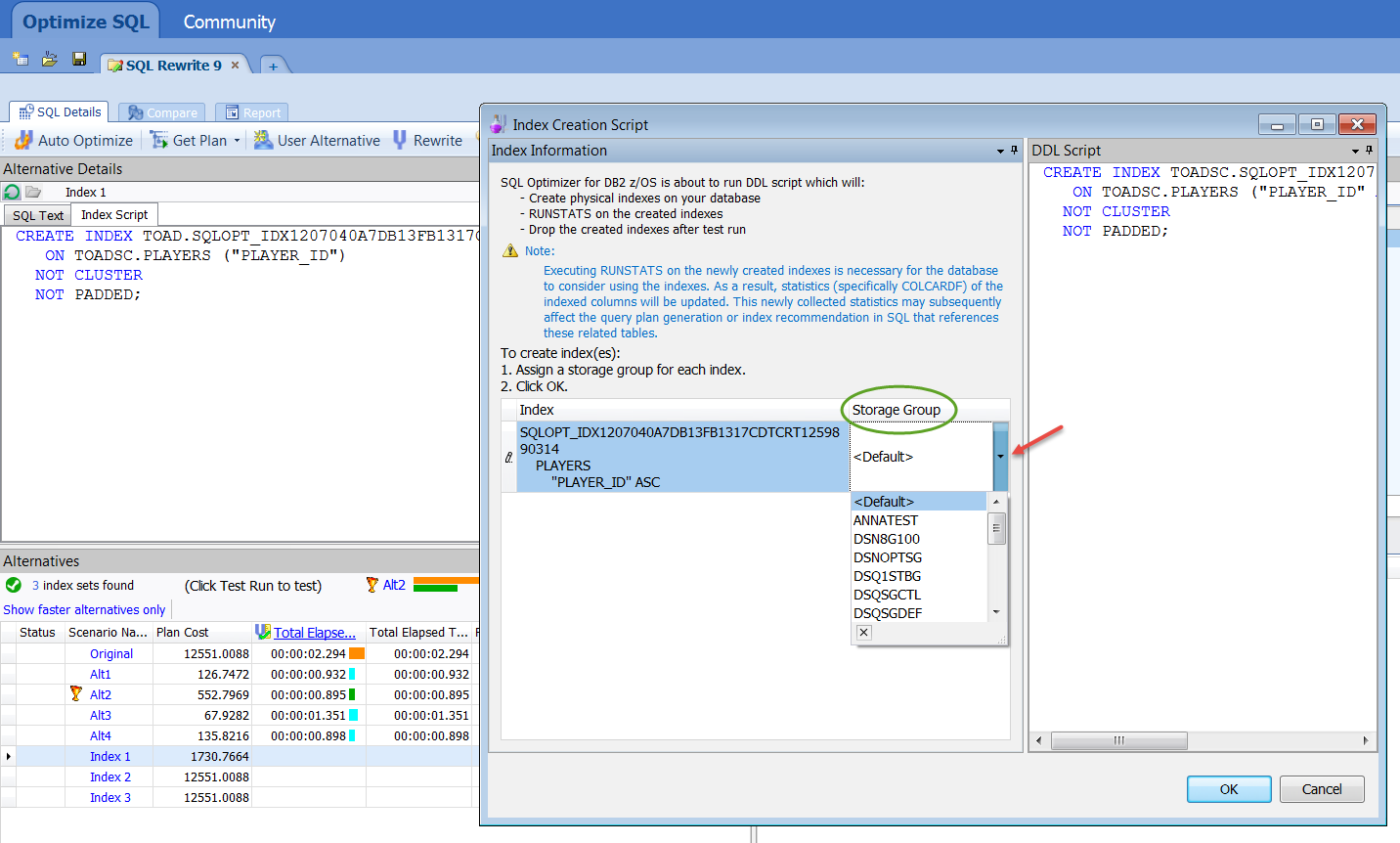Image resolution: width=1400 pixels, height=843 pixels.
Task: Switch to the SQL Details tab
Action: (59, 112)
